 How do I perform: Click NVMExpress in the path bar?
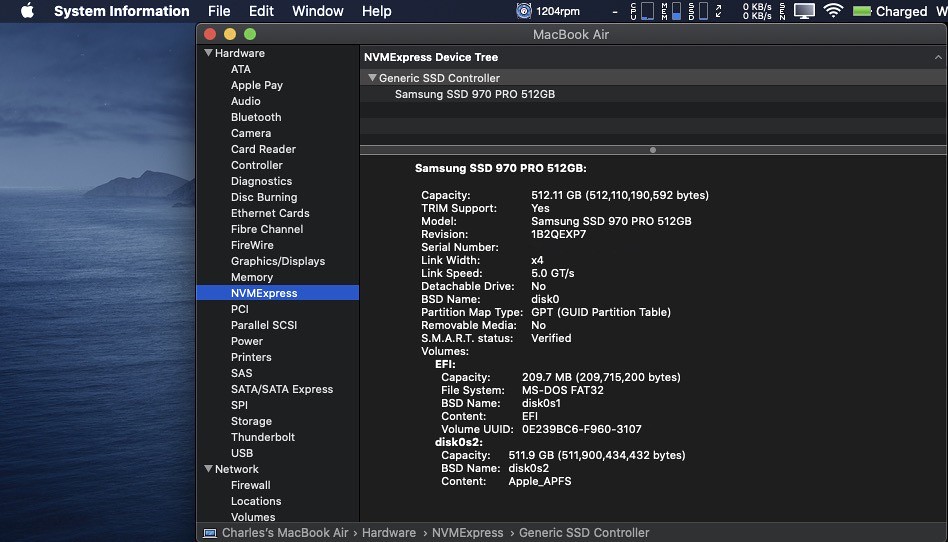coord(467,533)
